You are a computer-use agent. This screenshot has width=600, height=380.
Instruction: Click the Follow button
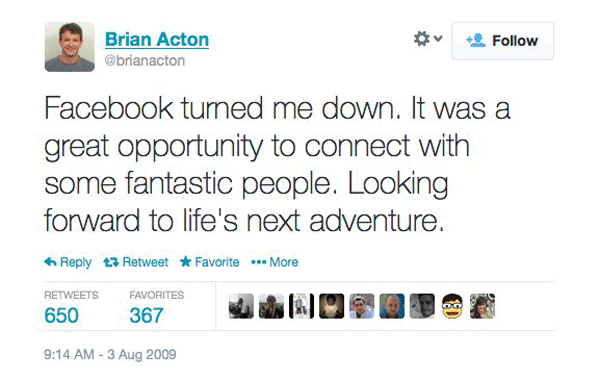point(502,41)
